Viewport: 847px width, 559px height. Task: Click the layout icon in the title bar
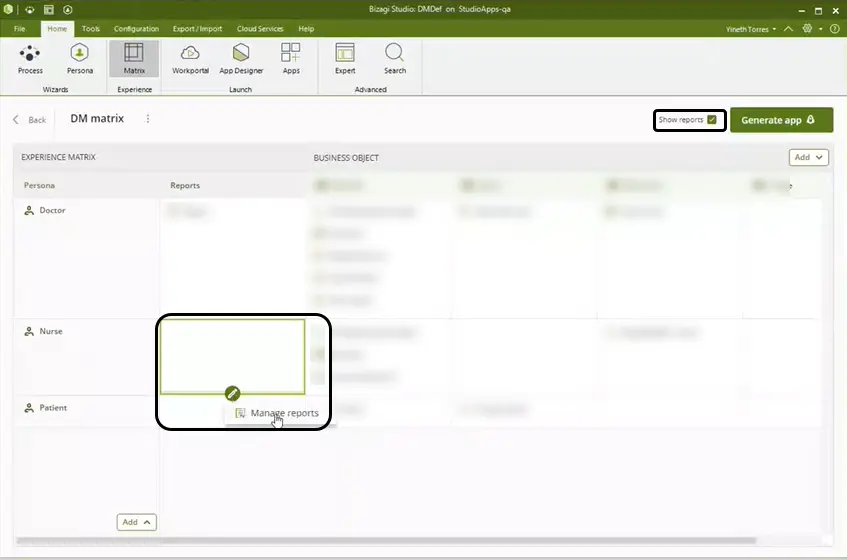[49, 10]
